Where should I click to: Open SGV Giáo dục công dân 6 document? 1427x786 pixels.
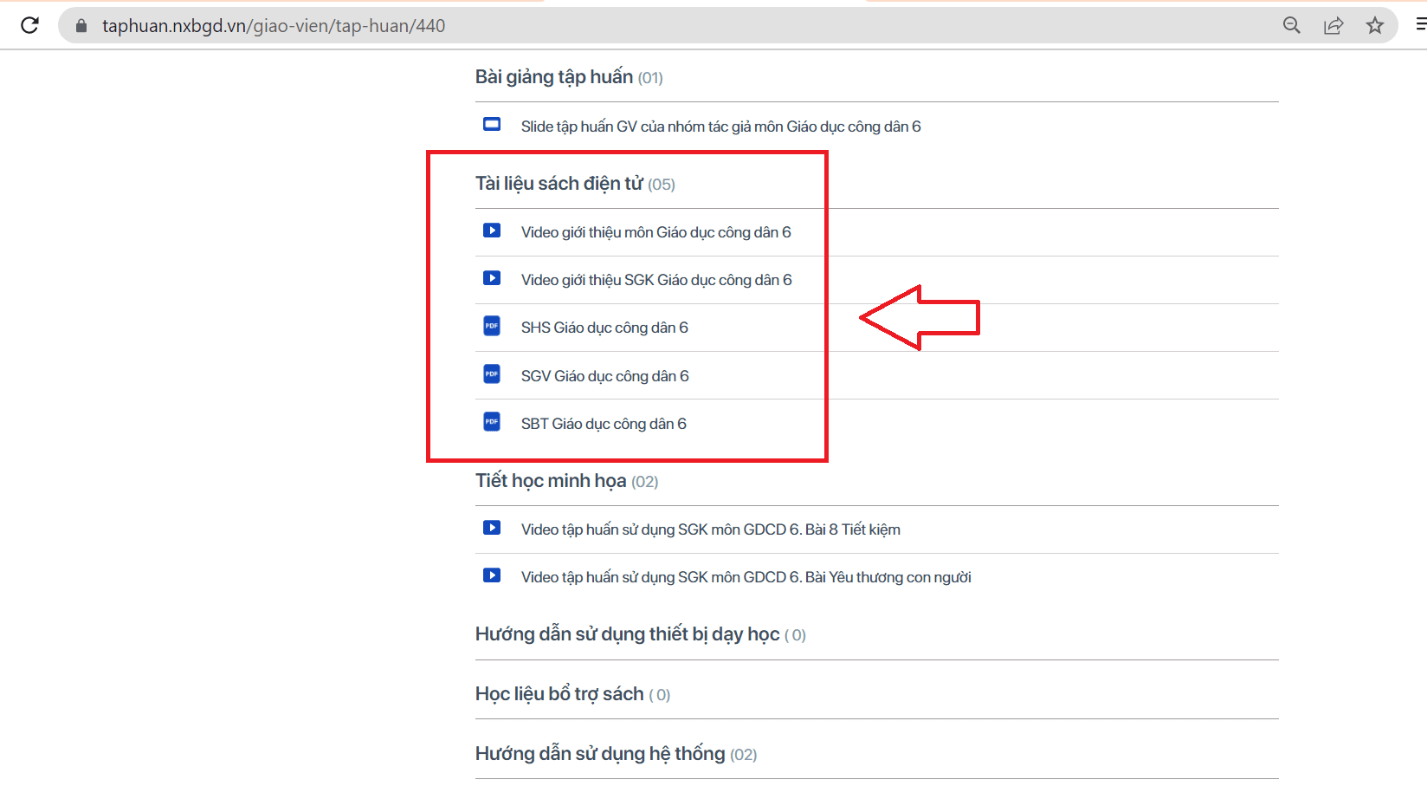[x=605, y=376]
